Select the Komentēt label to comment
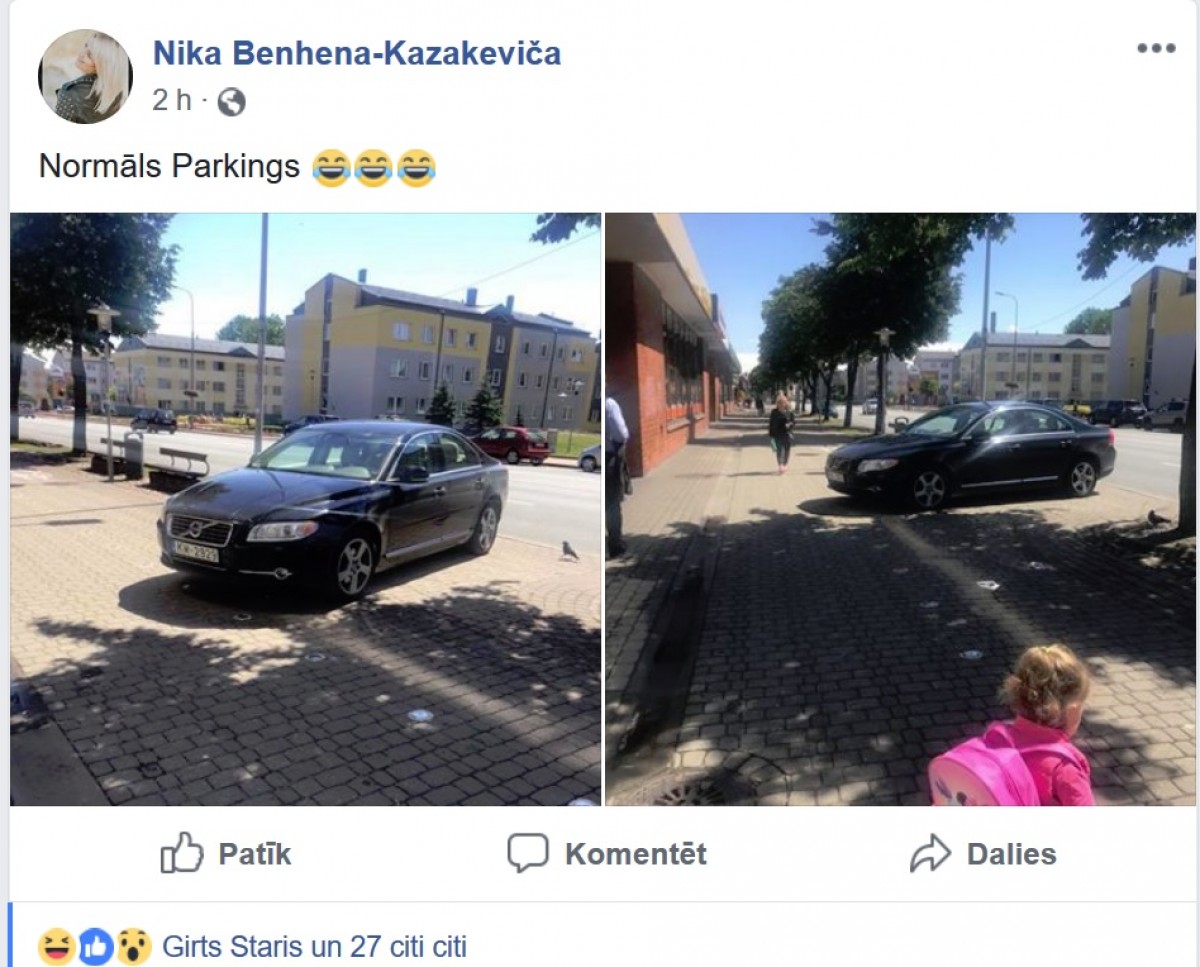This screenshot has height=967, width=1200. 636,854
